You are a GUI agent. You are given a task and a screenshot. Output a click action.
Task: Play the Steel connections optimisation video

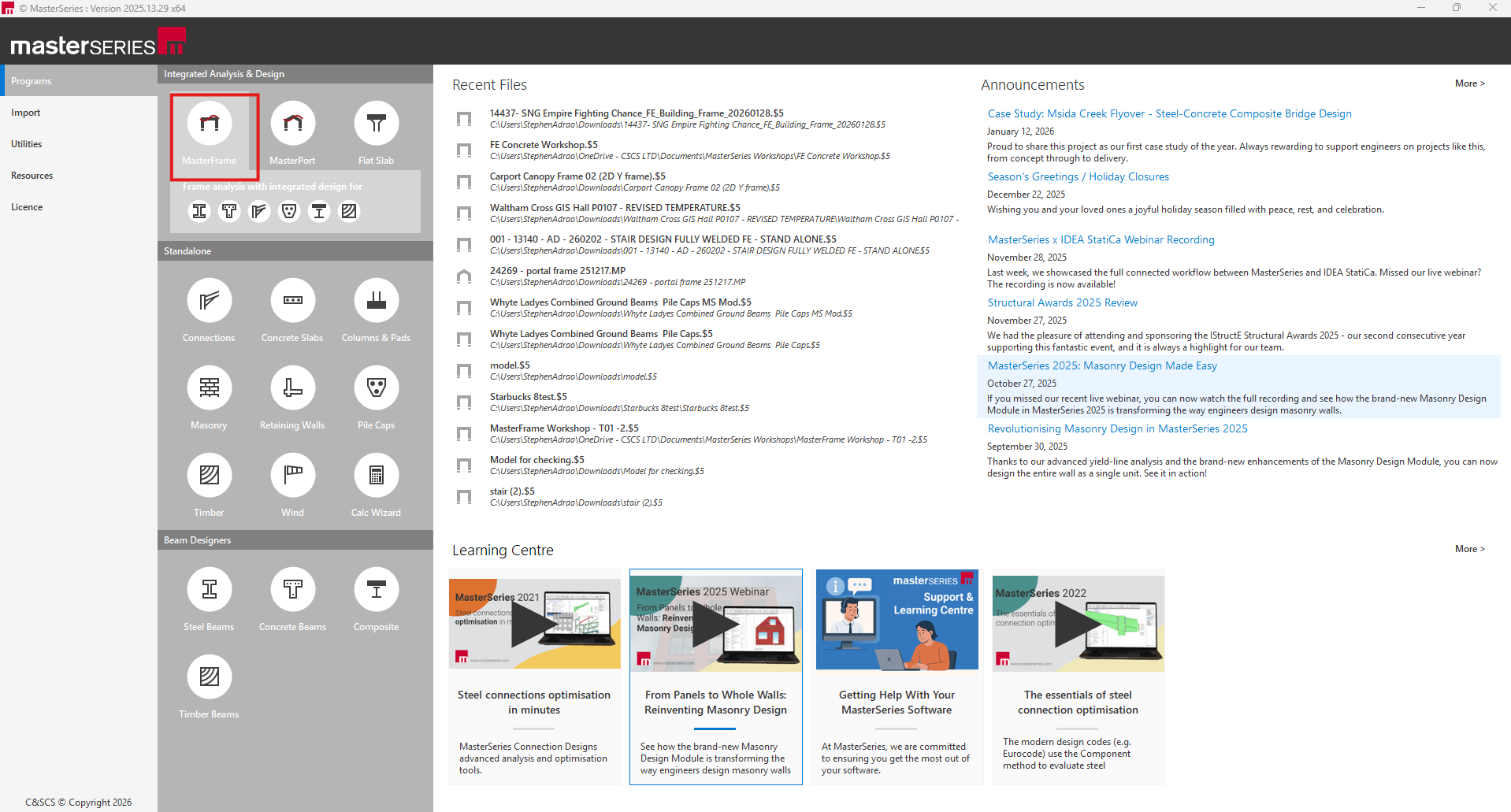(535, 624)
